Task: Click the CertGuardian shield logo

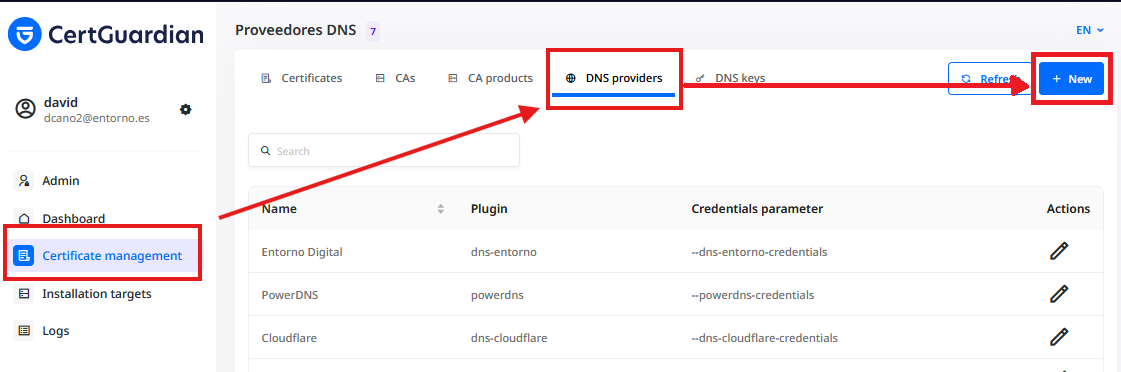Action: (24, 34)
